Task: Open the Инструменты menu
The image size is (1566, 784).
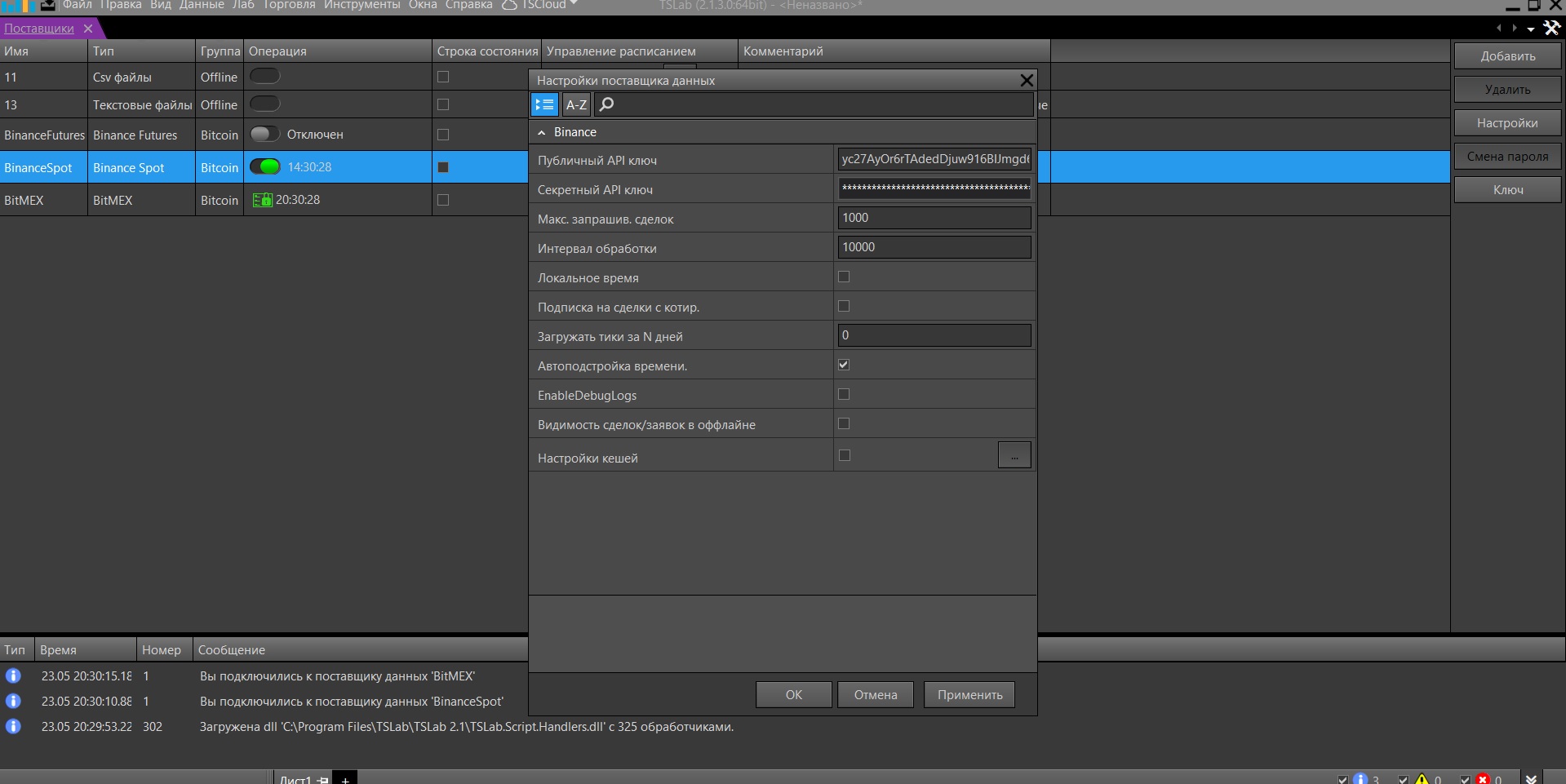Action: click(x=362, y=5)
